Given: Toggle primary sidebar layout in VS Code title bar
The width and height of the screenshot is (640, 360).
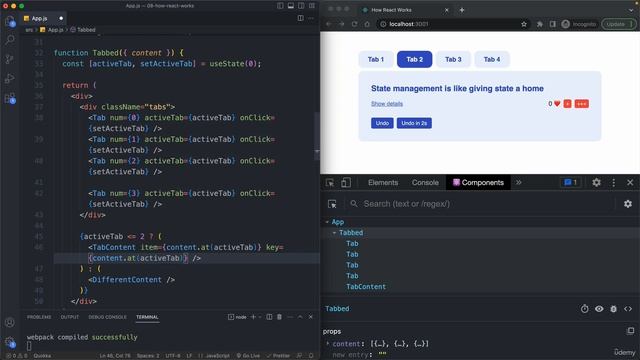Looking at the screenshot, I should tap(280, 6).
